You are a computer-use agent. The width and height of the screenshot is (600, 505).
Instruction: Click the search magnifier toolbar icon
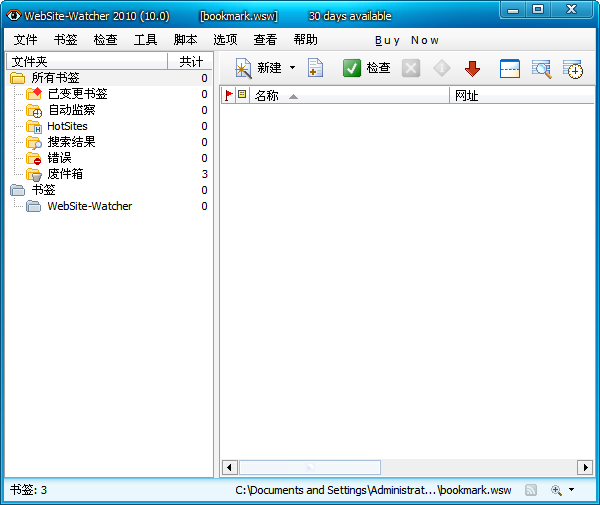tap(541, 69)
